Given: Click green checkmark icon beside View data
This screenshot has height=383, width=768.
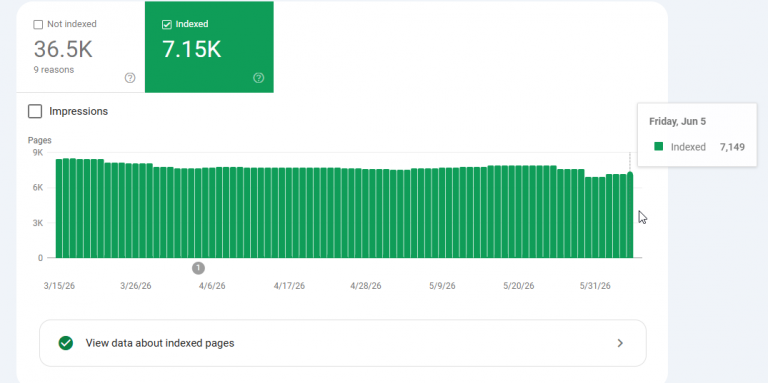Looking at the screenshot, I should pos(66,343).
